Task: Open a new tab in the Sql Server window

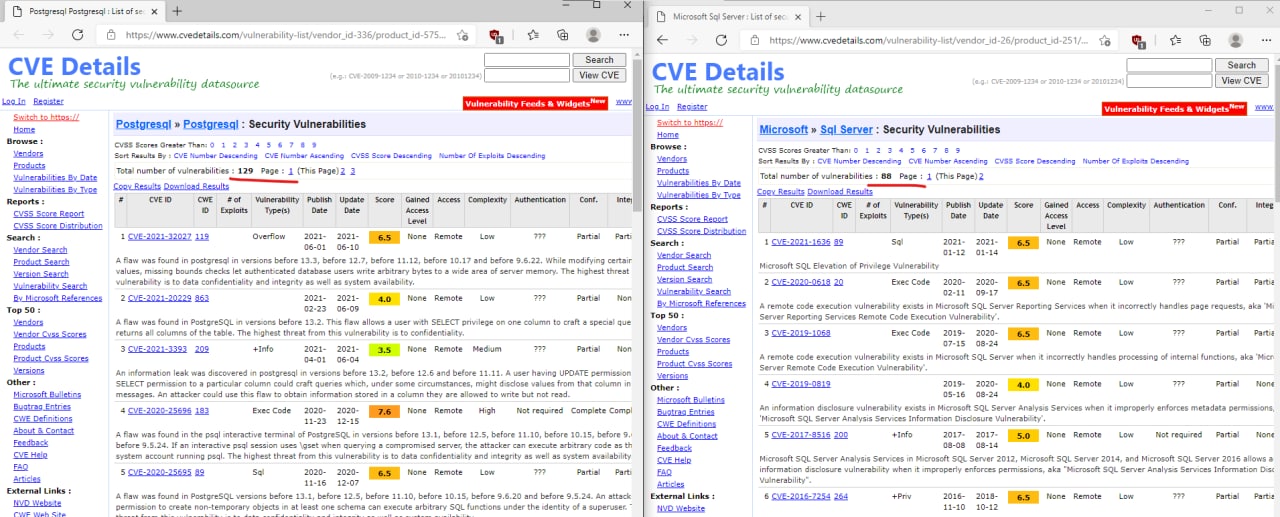Action: coord(820,17)
